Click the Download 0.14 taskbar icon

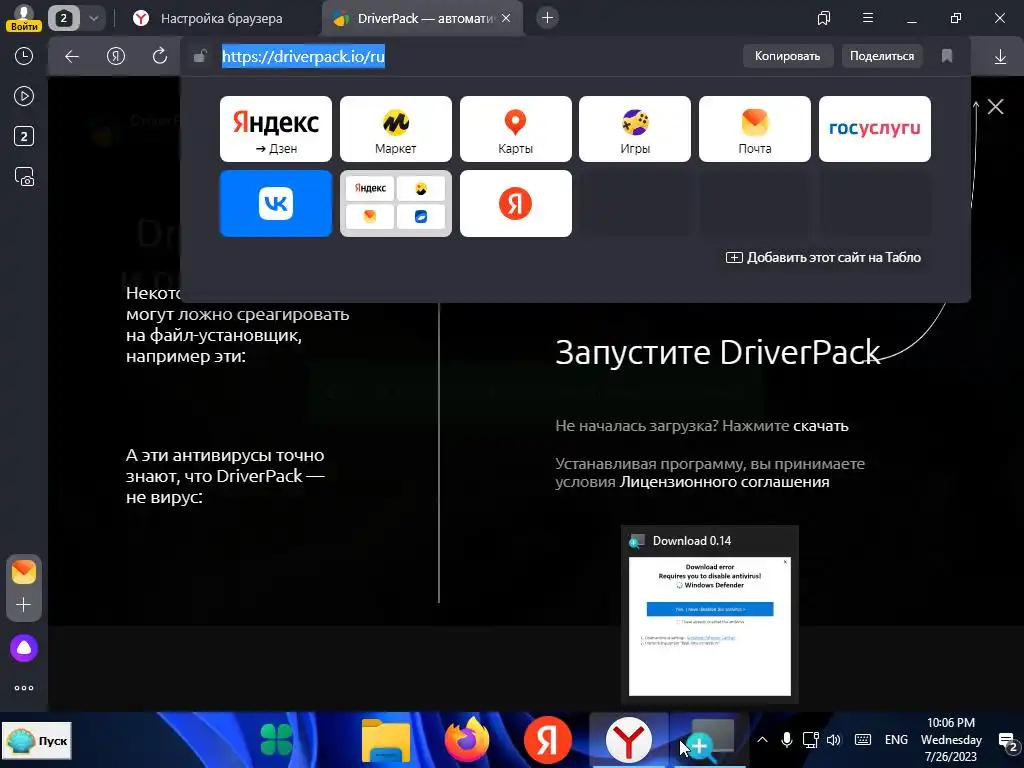coord(711,740)
